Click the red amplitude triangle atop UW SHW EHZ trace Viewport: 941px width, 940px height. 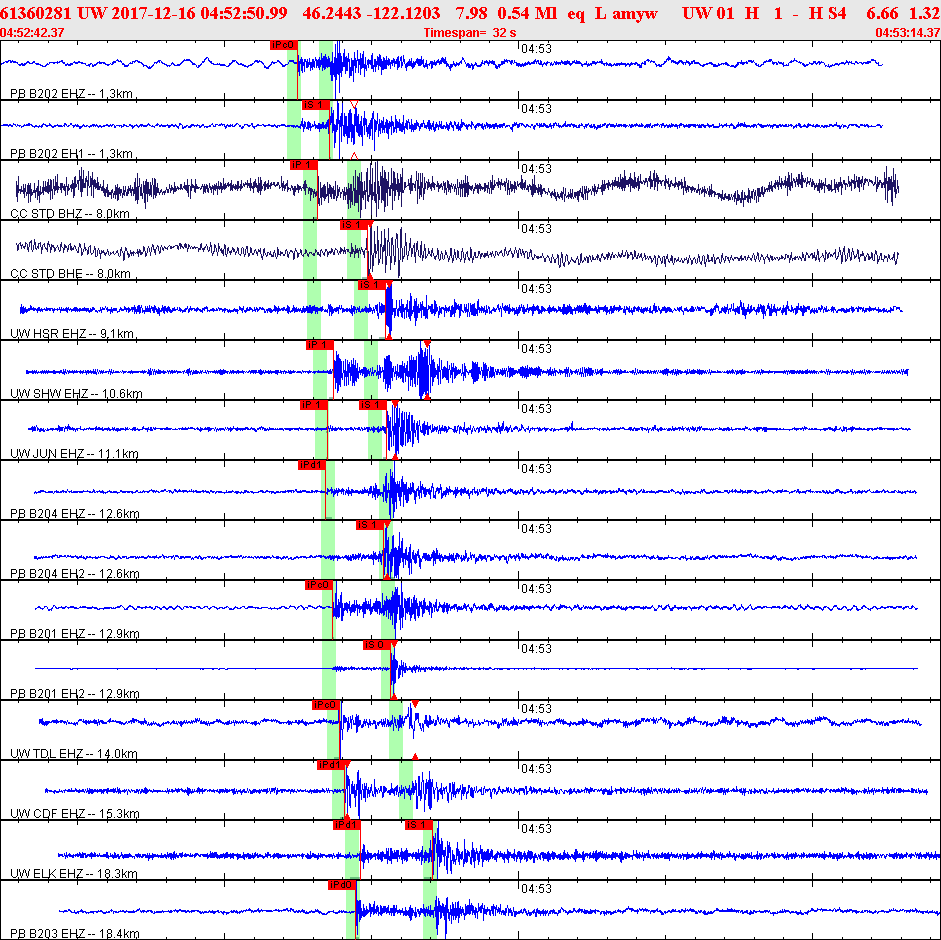[427, 343]
